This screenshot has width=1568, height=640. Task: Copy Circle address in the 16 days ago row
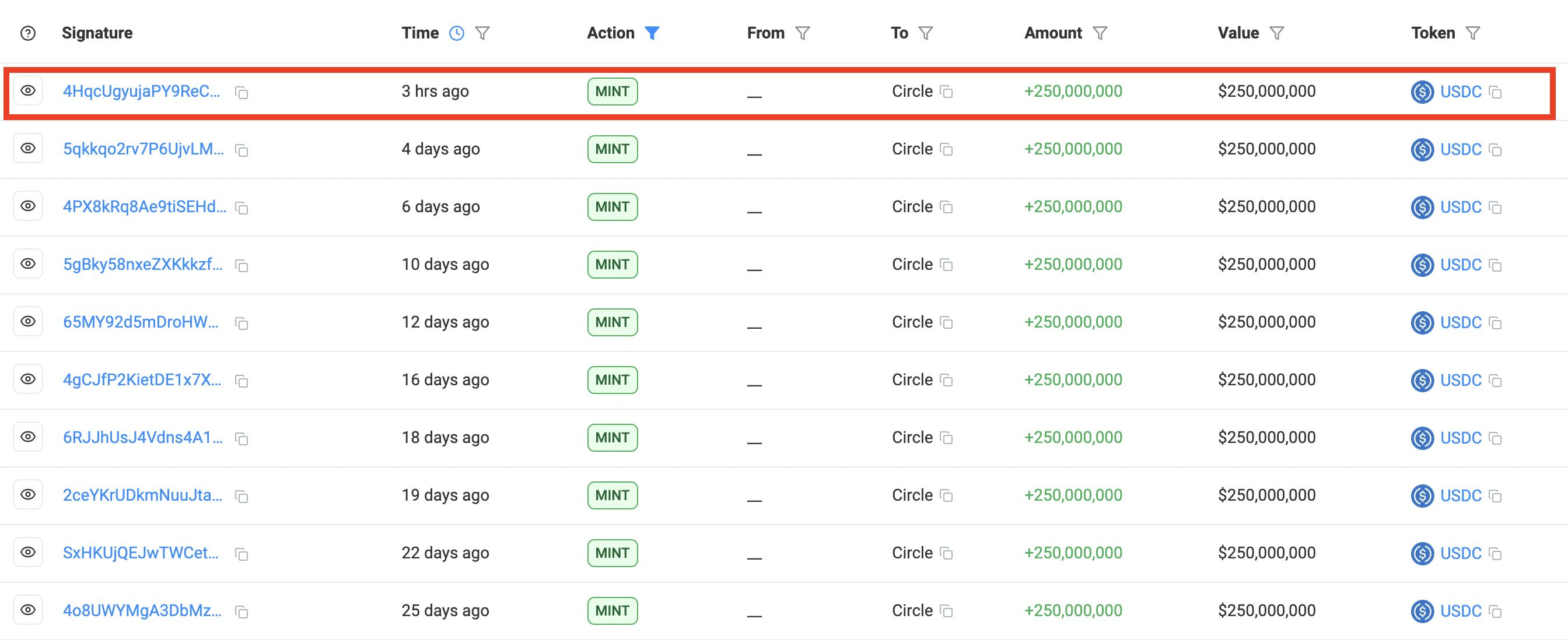click(x=947, y=380)
